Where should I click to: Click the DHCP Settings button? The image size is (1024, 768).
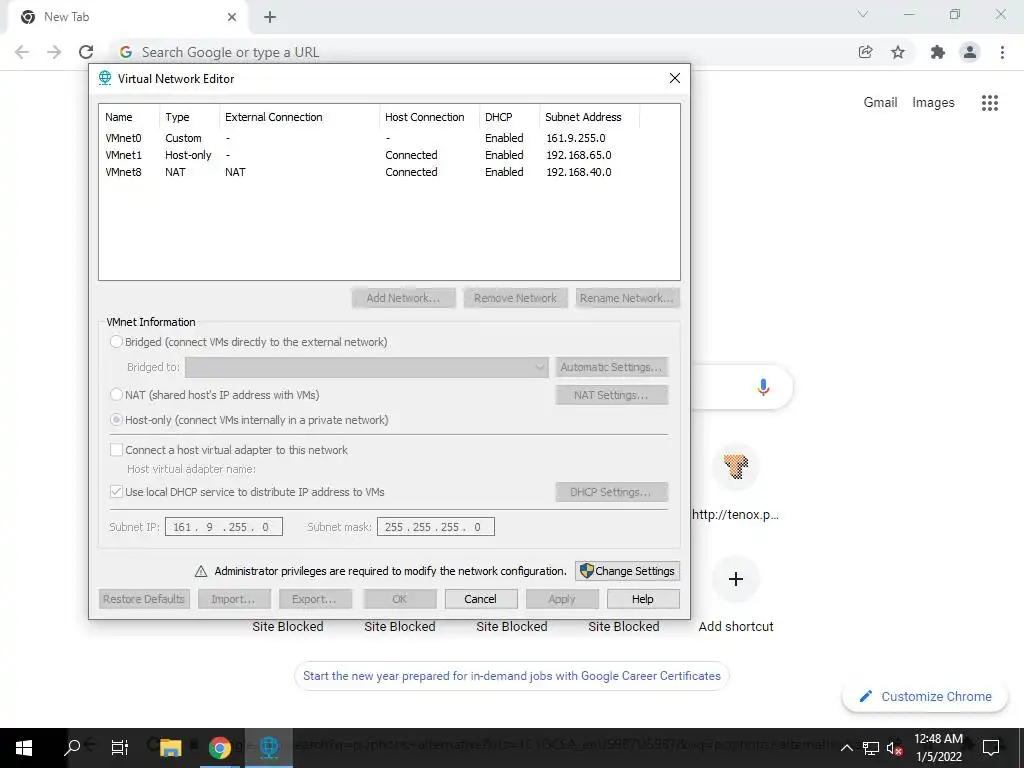tap(611, 492)
